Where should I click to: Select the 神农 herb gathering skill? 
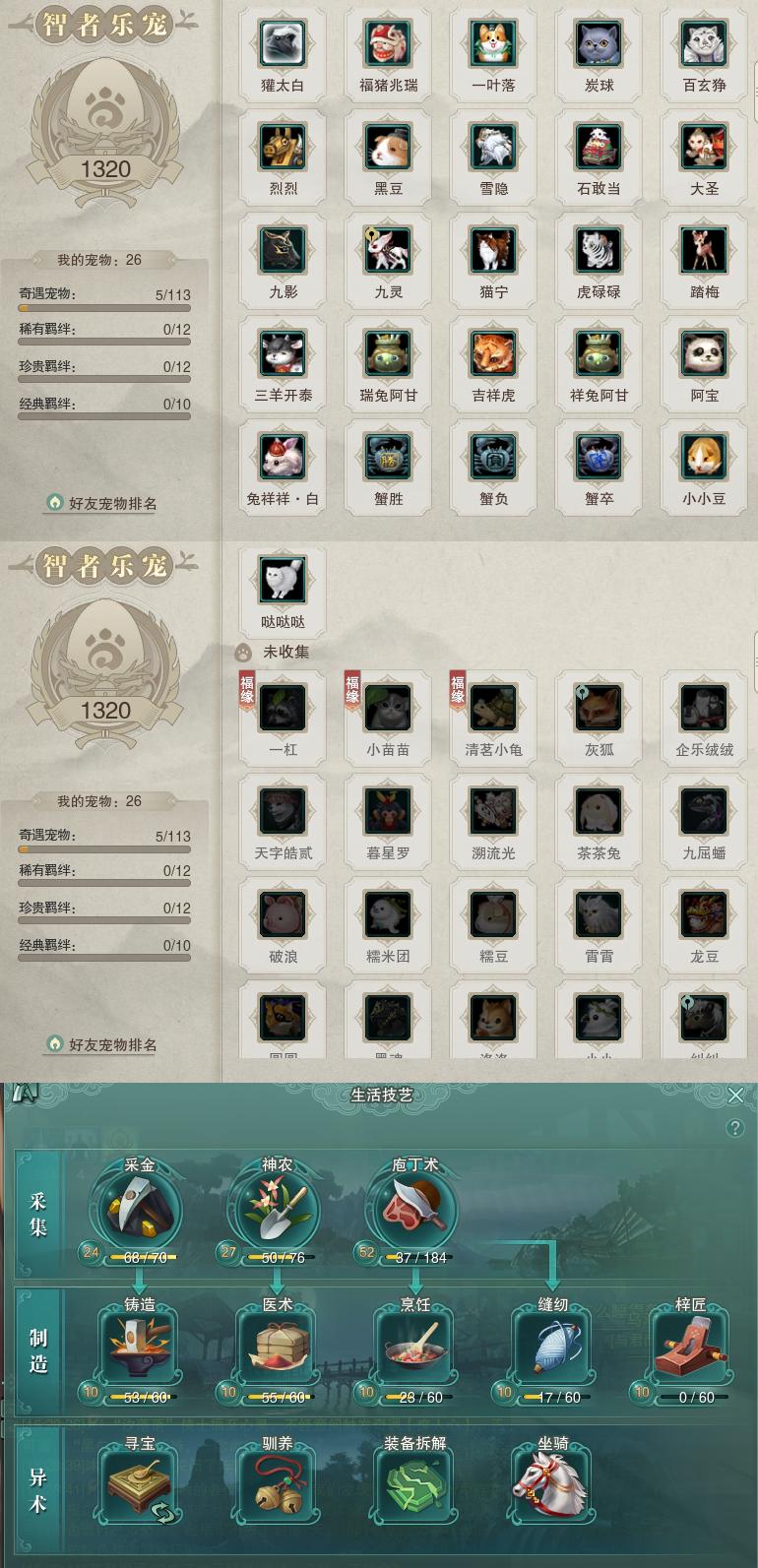click(277, 1209)
